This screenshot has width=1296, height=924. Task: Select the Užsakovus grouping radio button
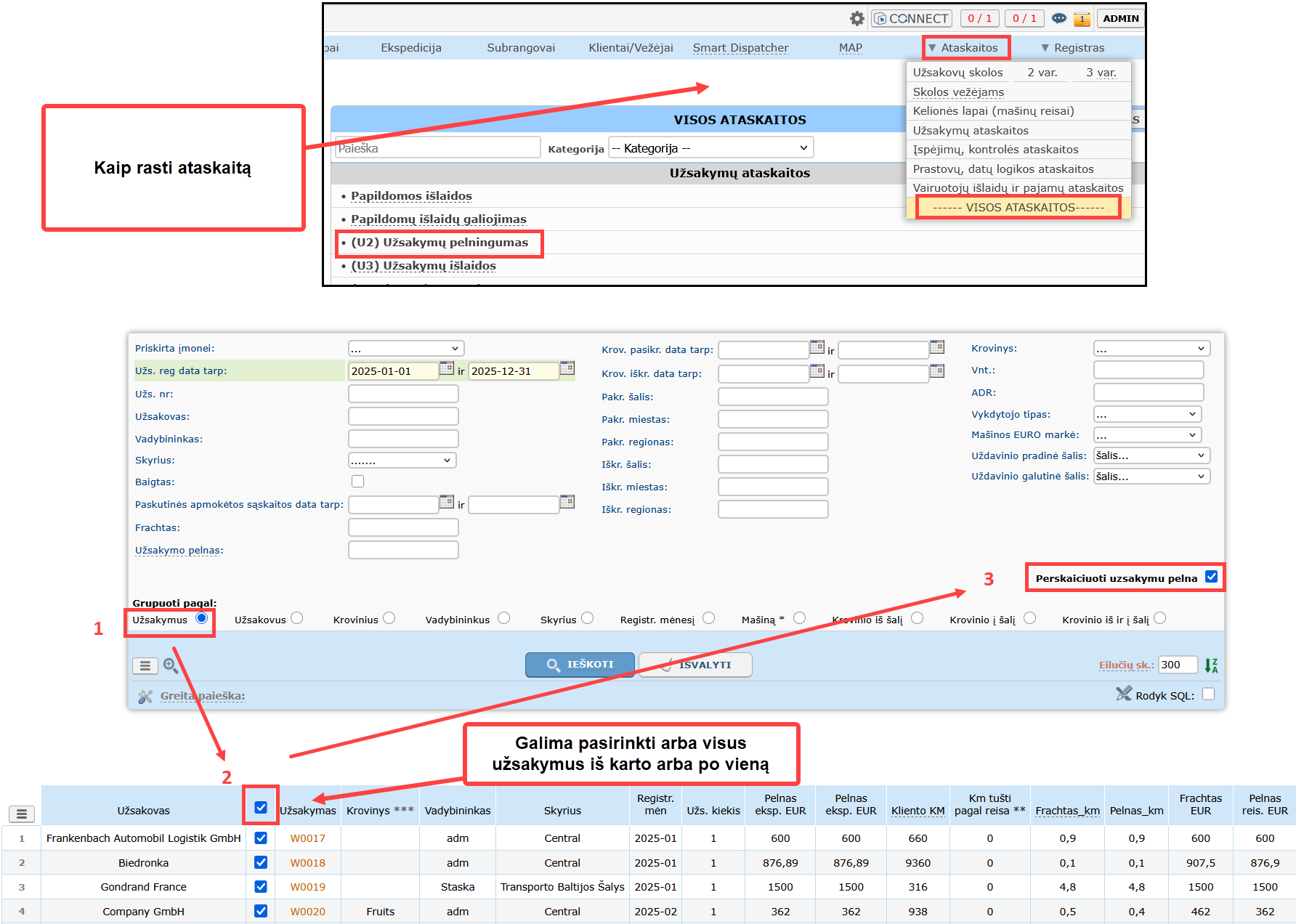point(296,618)
